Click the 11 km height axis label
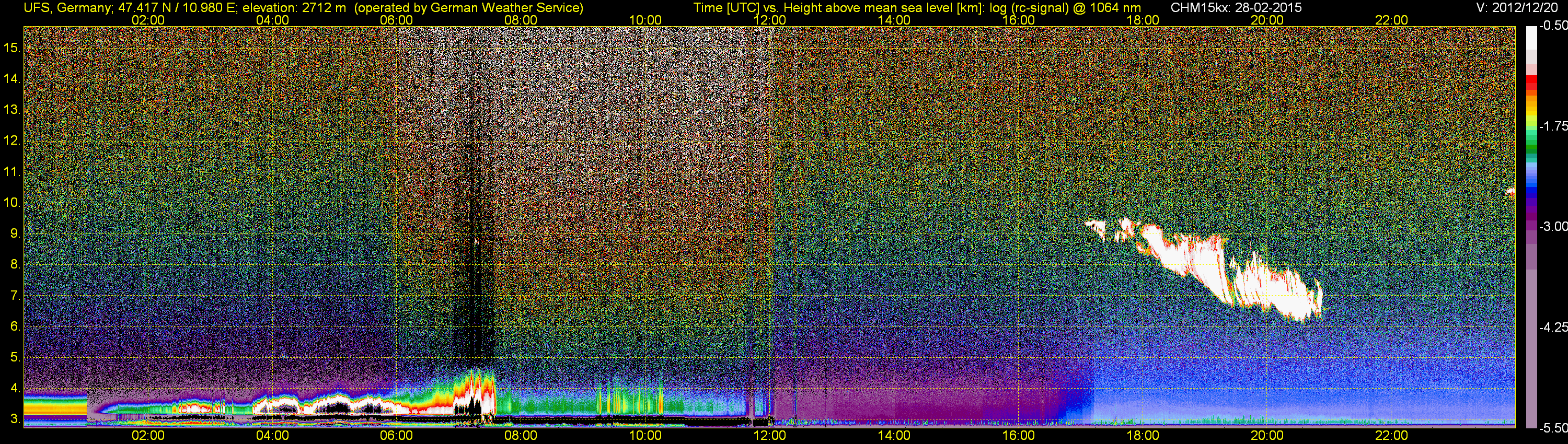The height and width of the screenshot is (444, 1568). point(11,171)
